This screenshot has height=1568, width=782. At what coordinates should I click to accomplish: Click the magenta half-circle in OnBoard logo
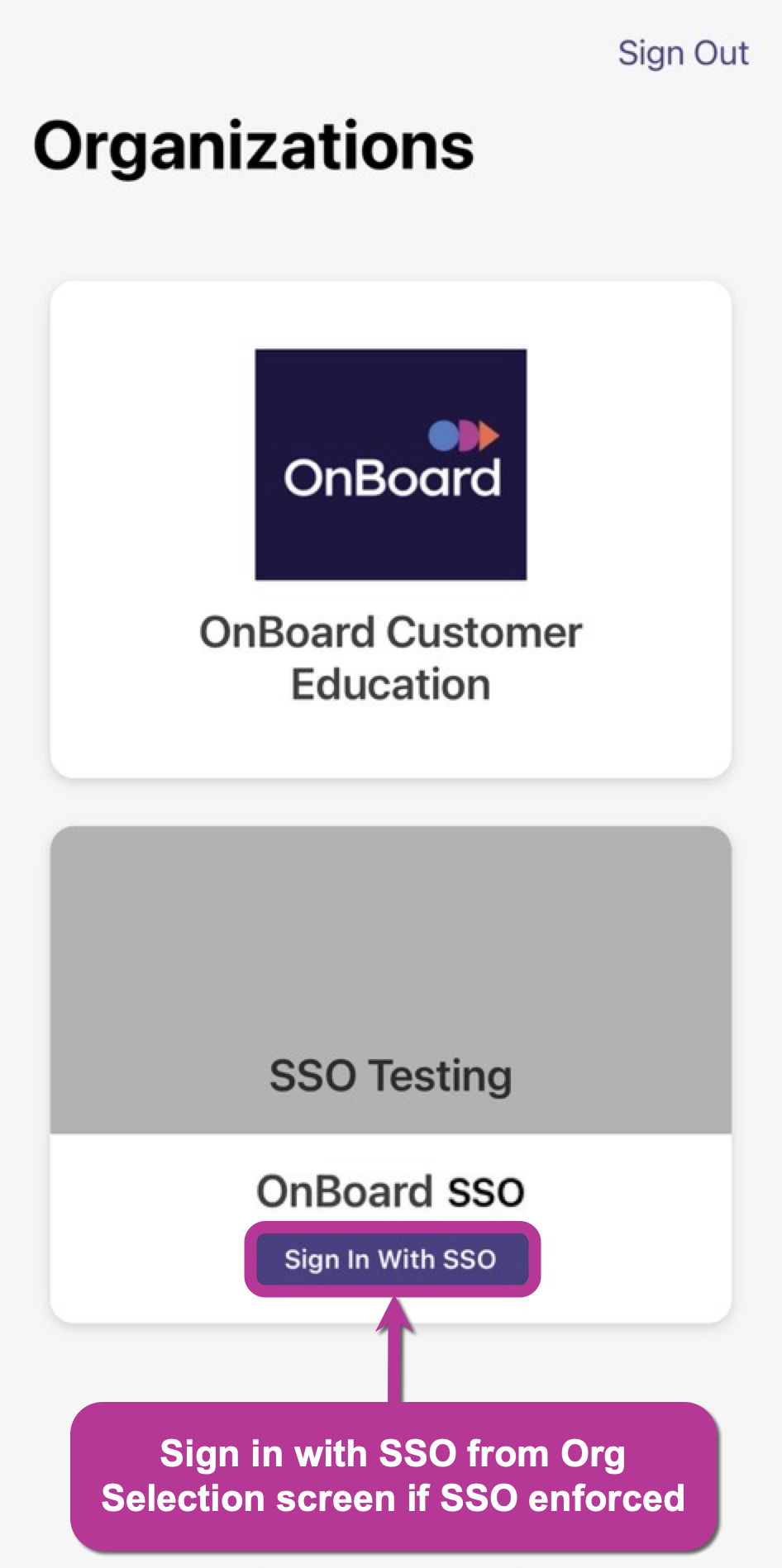pyautogui.click(x=468, y=435)
